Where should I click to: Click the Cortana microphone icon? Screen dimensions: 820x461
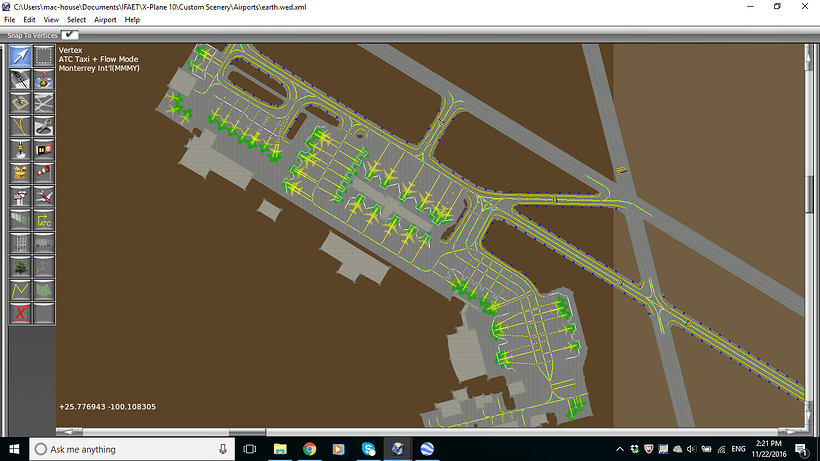(x=223, y=449)
